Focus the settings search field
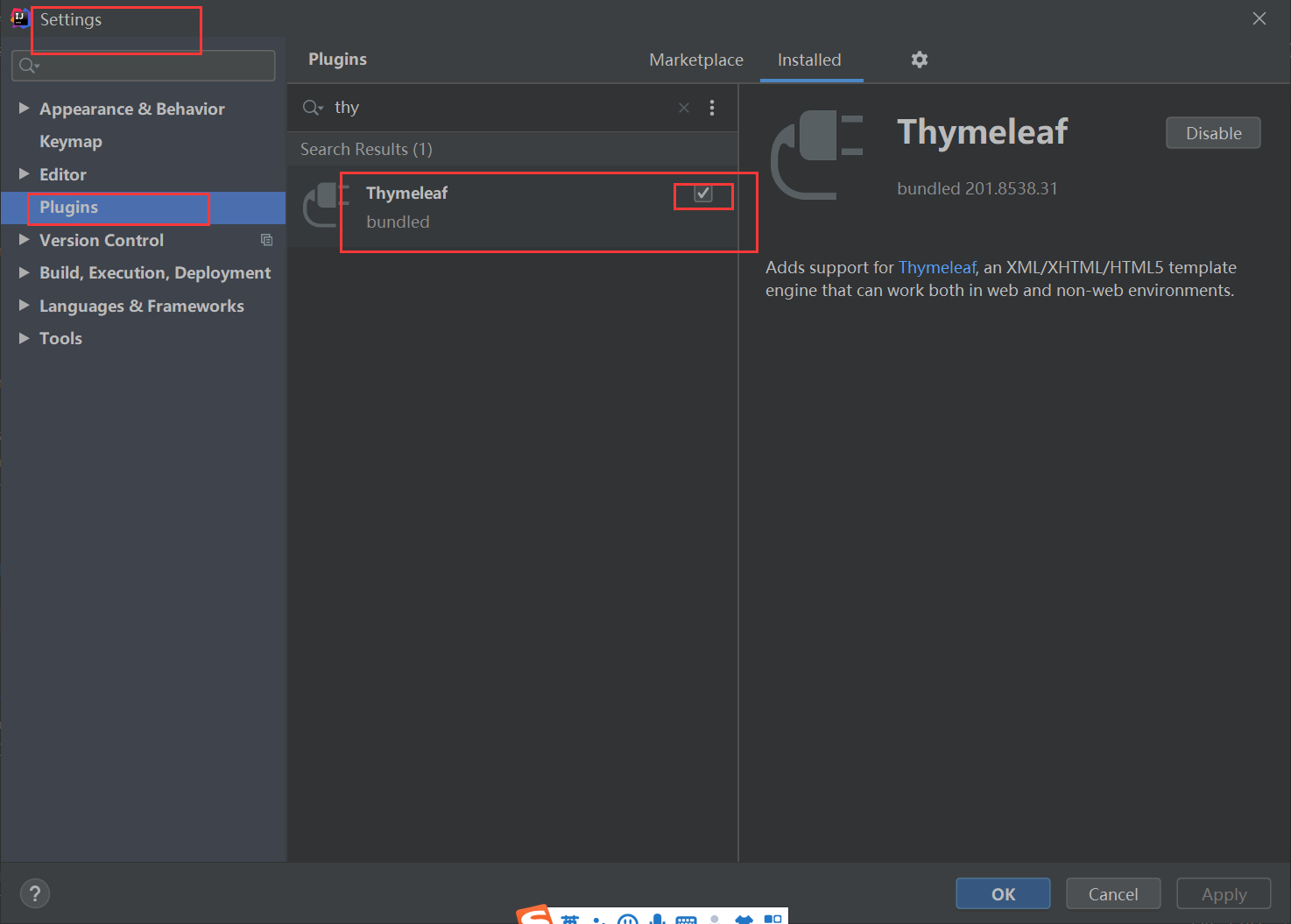The width and height of the screenshot is (1291, 924). coord(144,66)
